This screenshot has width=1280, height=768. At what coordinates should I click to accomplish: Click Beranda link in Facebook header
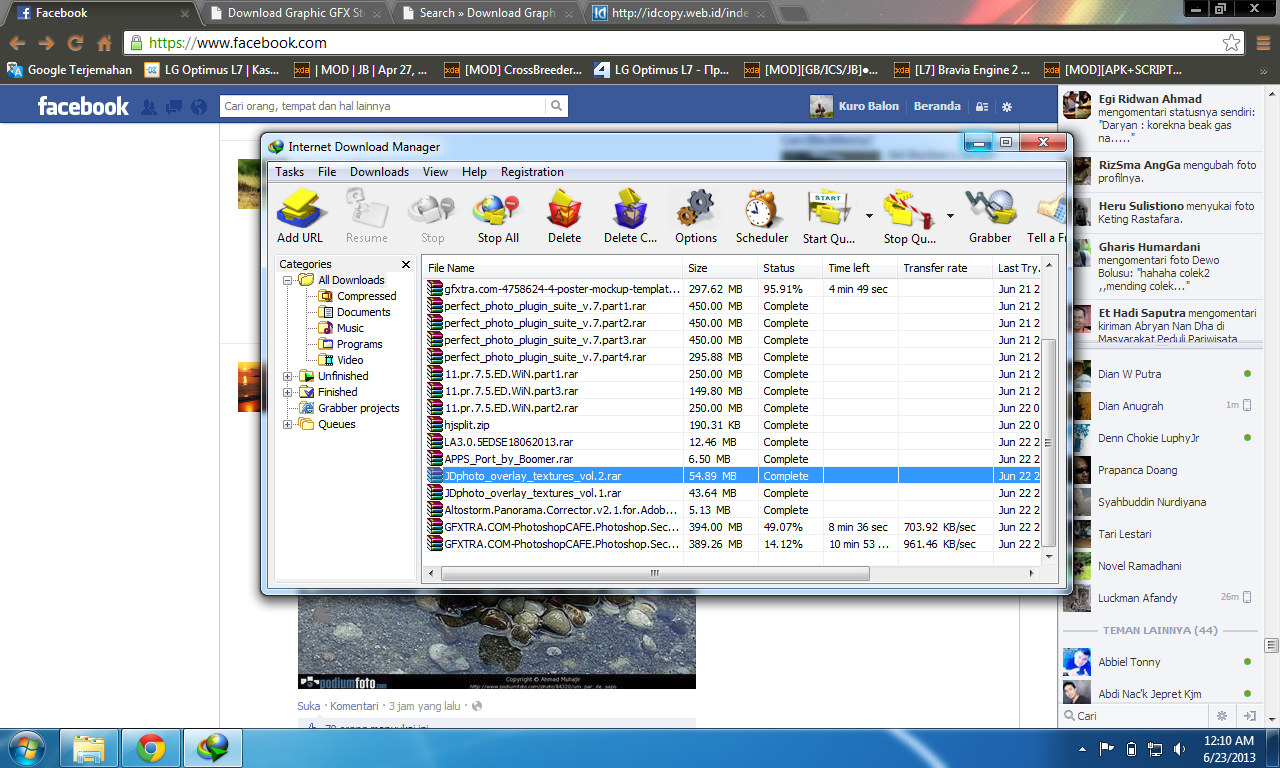point(937,106)
